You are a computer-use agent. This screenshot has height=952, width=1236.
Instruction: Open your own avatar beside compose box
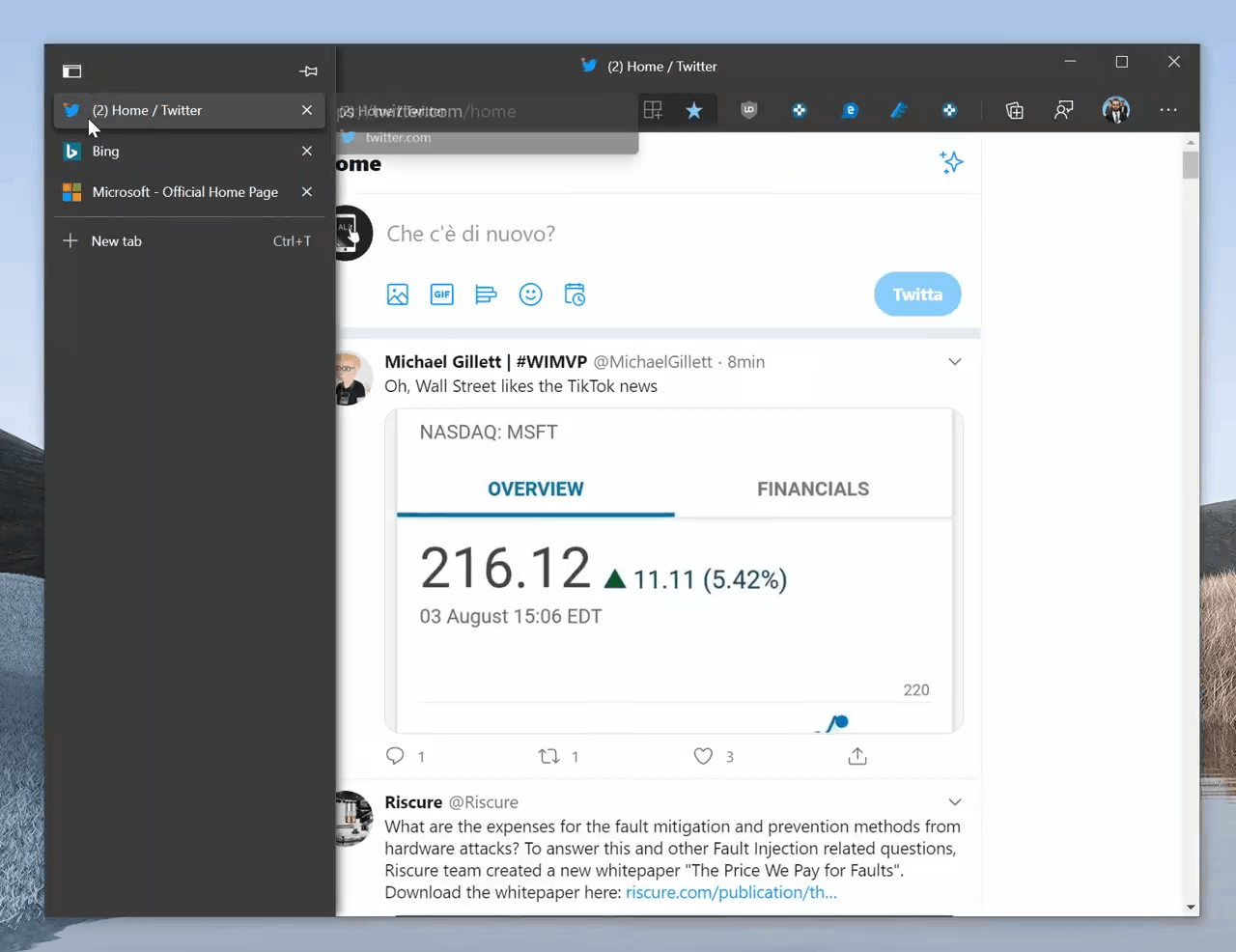point(353,233)
